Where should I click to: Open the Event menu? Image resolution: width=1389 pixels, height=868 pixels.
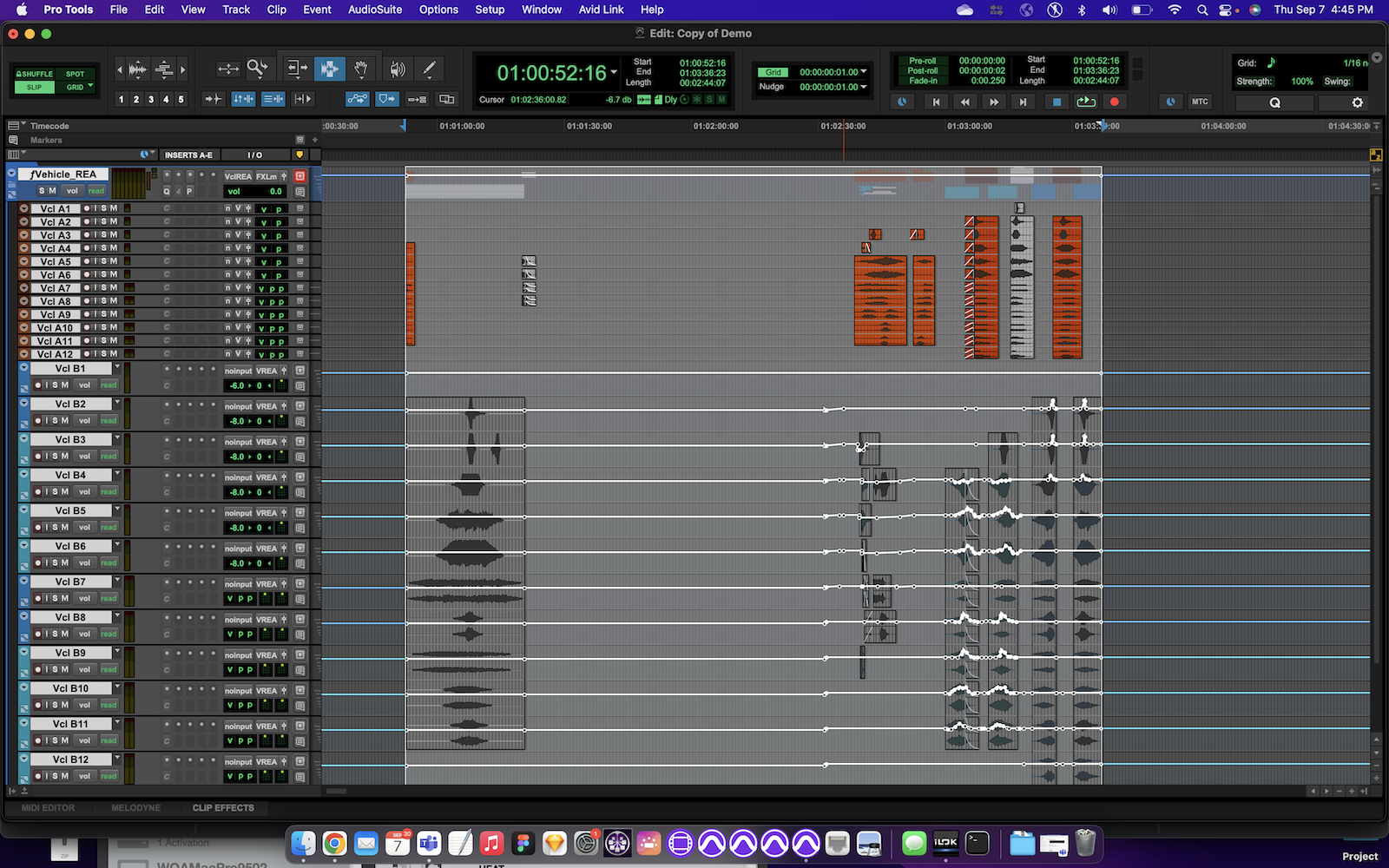coord(317,10)
